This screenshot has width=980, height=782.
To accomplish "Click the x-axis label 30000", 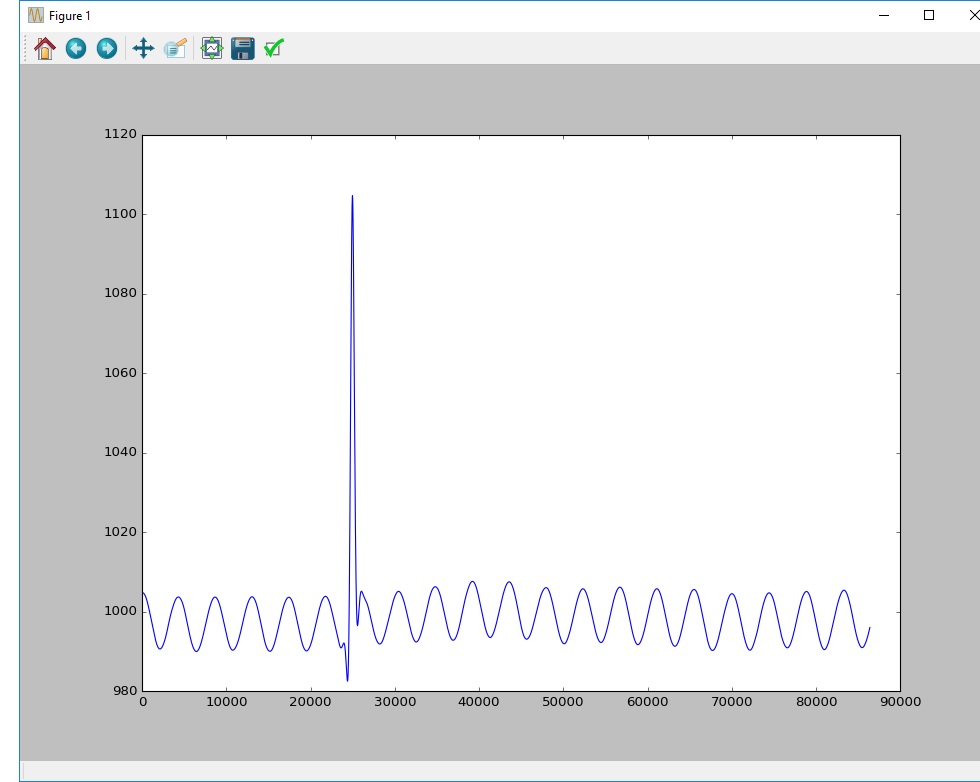I will (x=395, y=702).
